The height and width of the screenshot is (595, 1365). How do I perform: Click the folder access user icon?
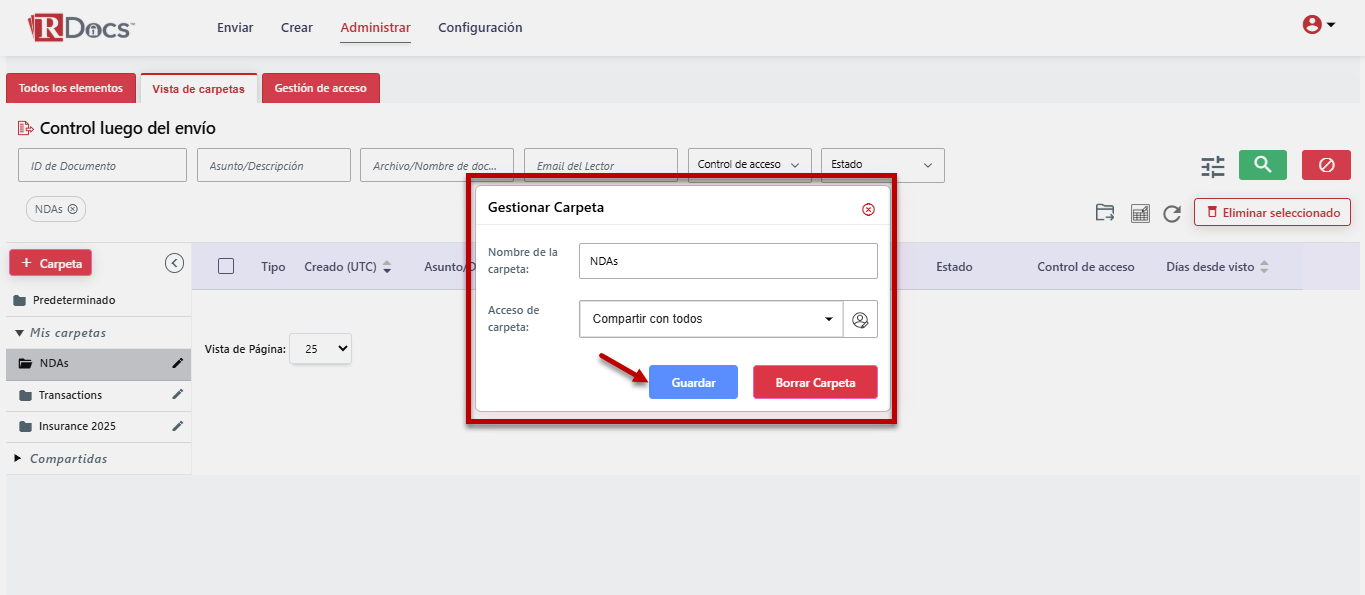tap(860, 320)
